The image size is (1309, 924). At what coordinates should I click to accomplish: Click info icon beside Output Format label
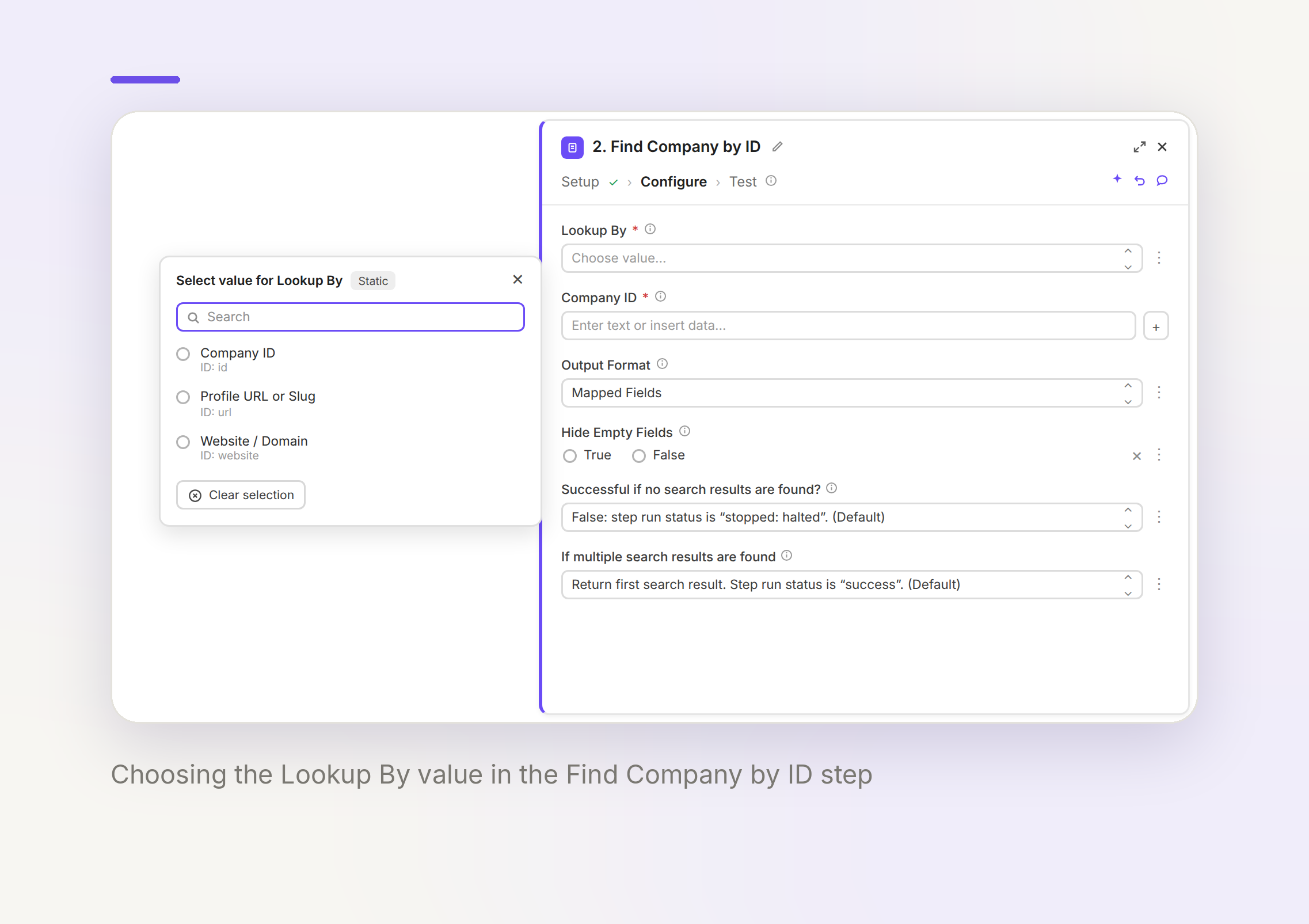[x=662, y=364]
